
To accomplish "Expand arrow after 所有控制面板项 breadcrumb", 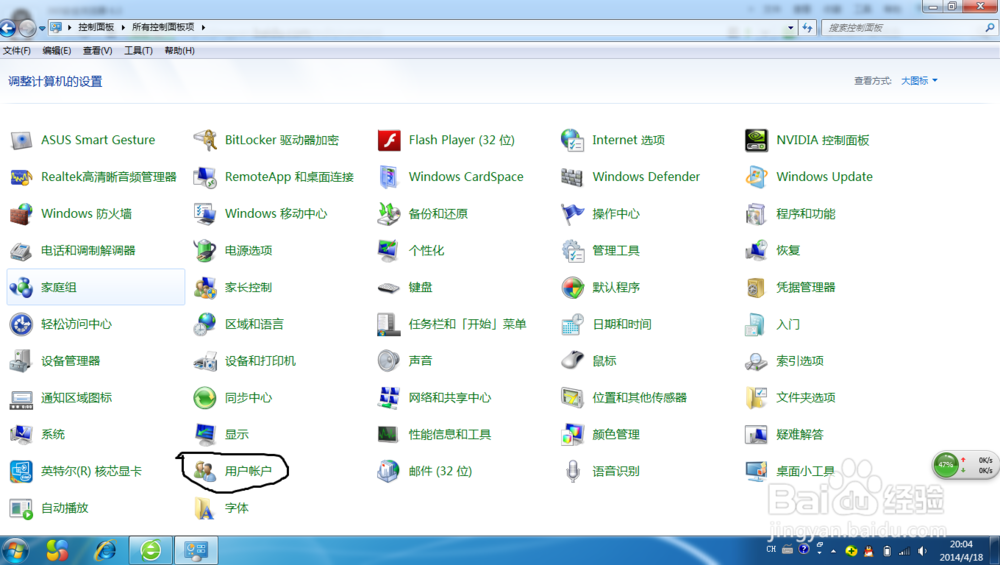I will (203, 27).
